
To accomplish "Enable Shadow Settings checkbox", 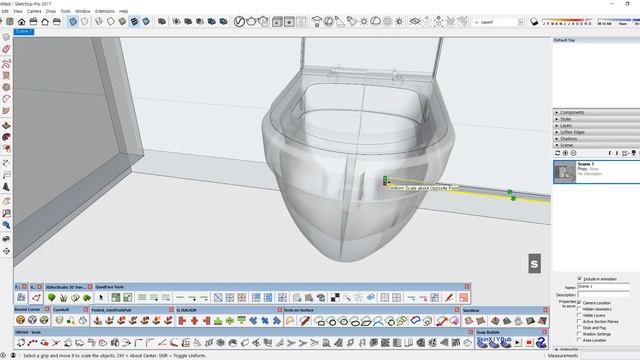I will 579,333.
